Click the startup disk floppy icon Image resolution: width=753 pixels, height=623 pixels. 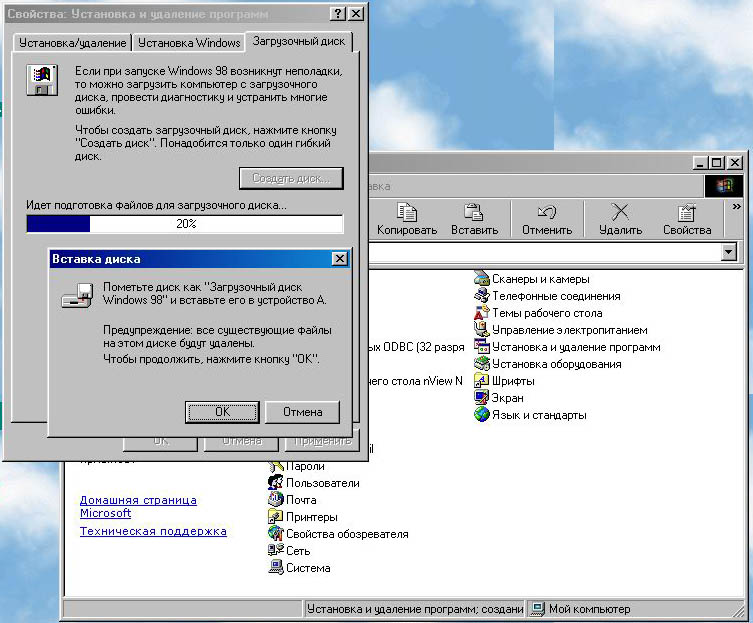(x=42, y=80)
